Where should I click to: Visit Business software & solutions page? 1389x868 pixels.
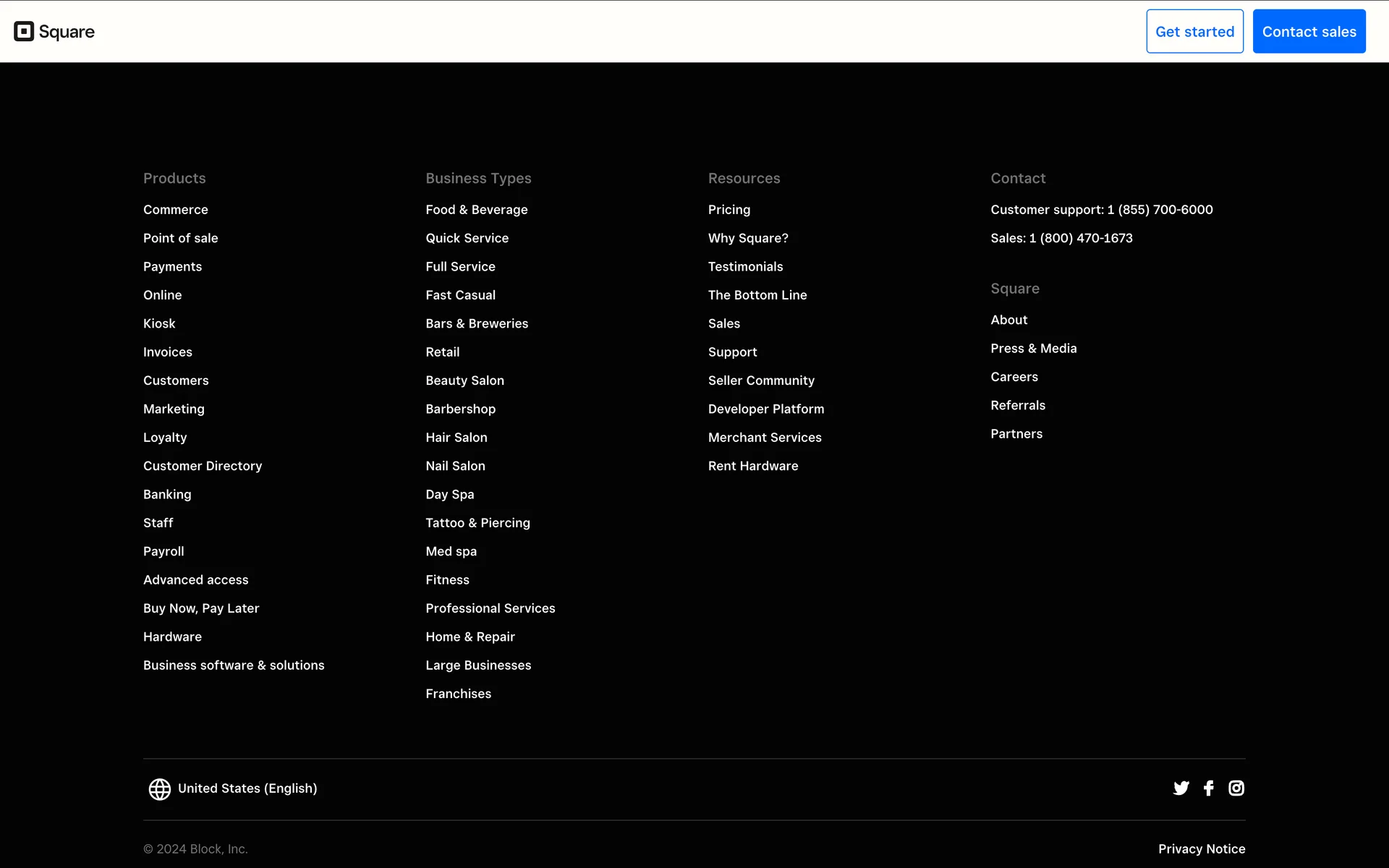(233, 665)
